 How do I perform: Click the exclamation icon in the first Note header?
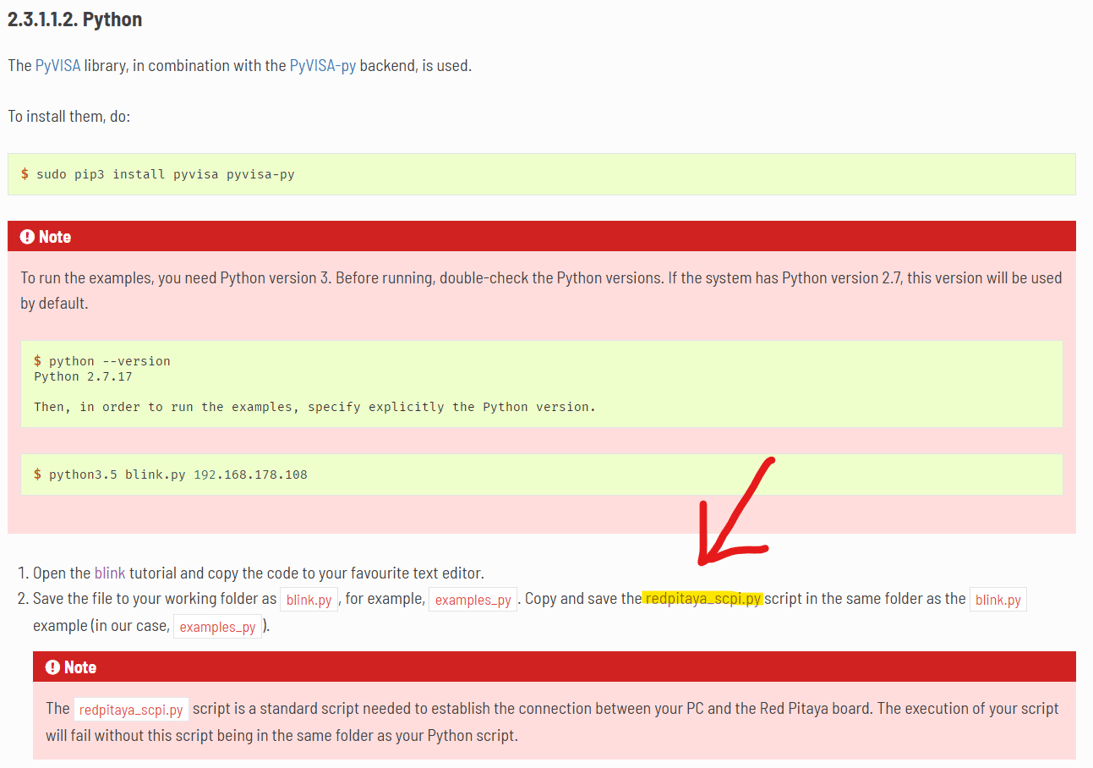point(27,237)
